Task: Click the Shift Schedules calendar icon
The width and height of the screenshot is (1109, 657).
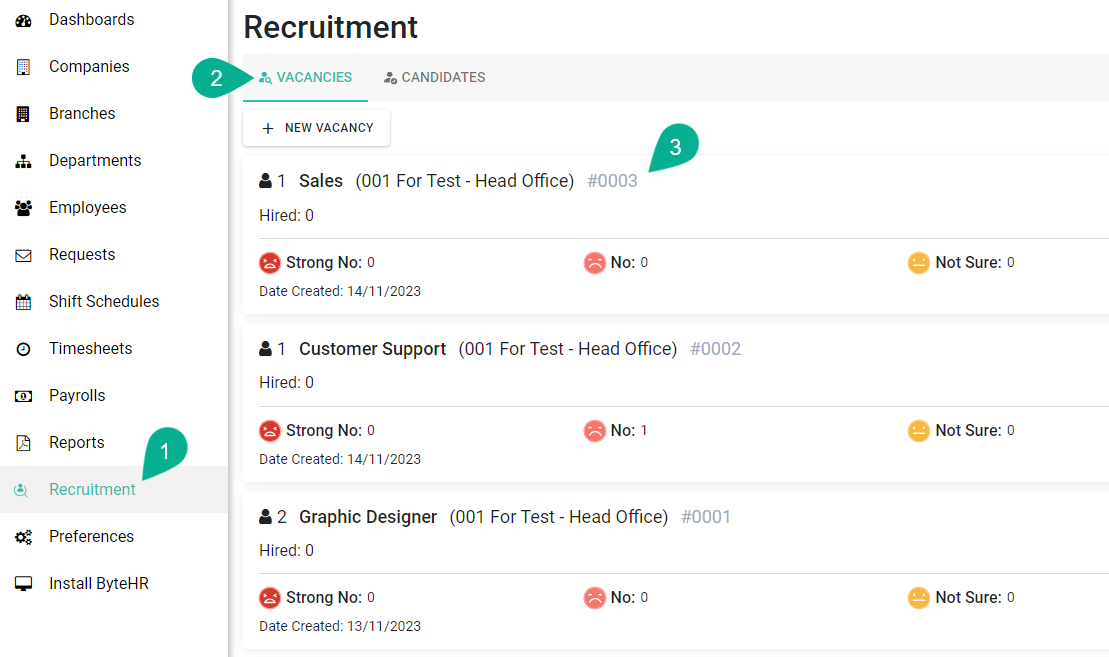Action: coord(23,302)
